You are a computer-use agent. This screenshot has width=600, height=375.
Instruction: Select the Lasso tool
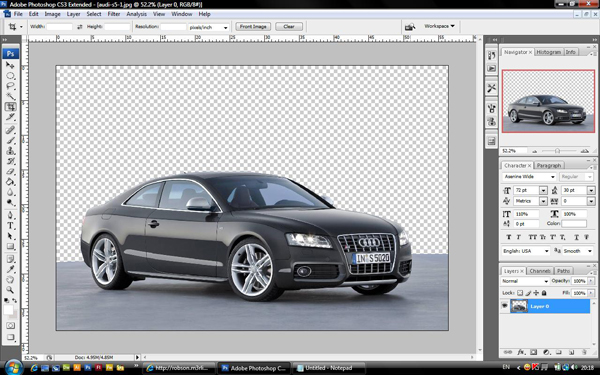tap(10, 86)
